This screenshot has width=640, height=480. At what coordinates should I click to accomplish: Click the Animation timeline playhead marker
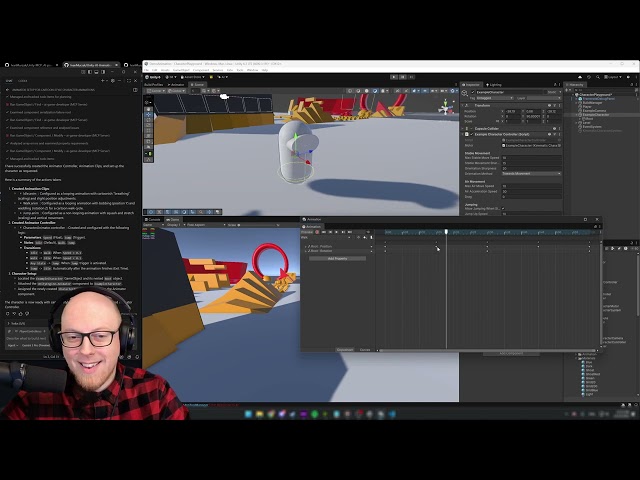446,232
